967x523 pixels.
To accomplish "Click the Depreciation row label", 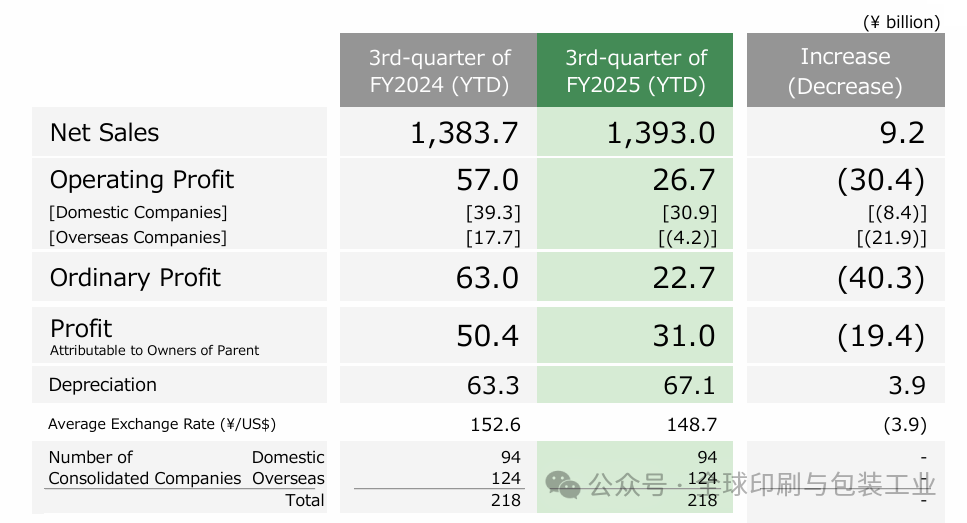I will click(x=103, y=385).
